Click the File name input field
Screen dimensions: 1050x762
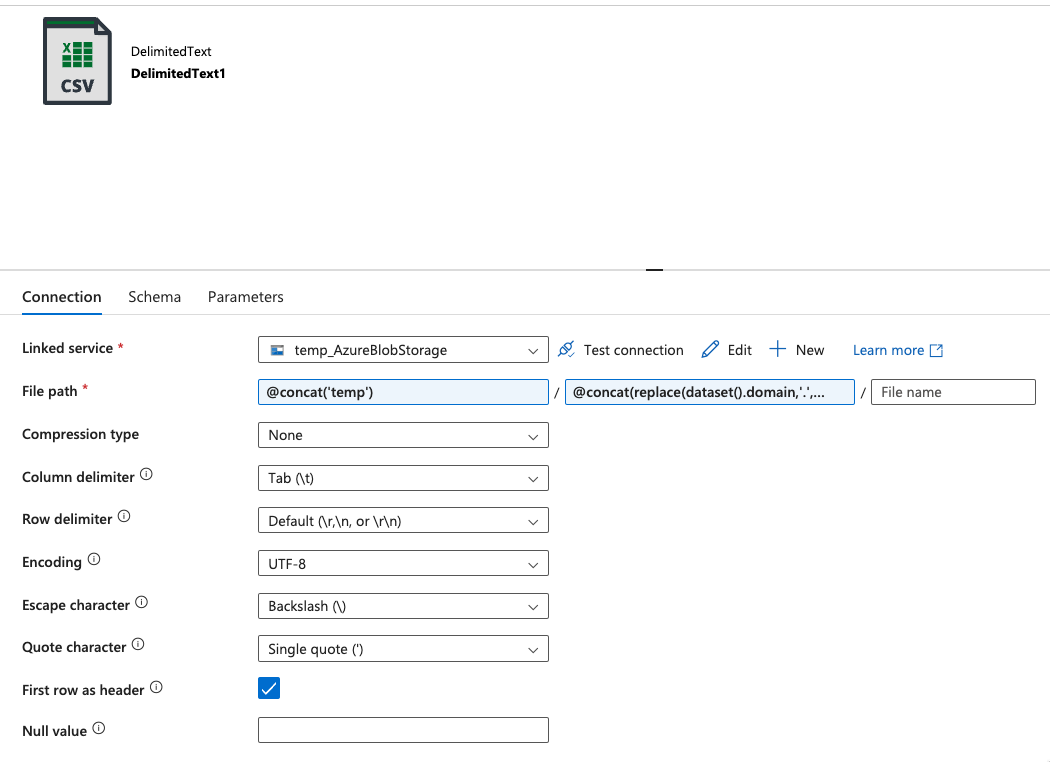pyautogui.click(x=952, y=391)
